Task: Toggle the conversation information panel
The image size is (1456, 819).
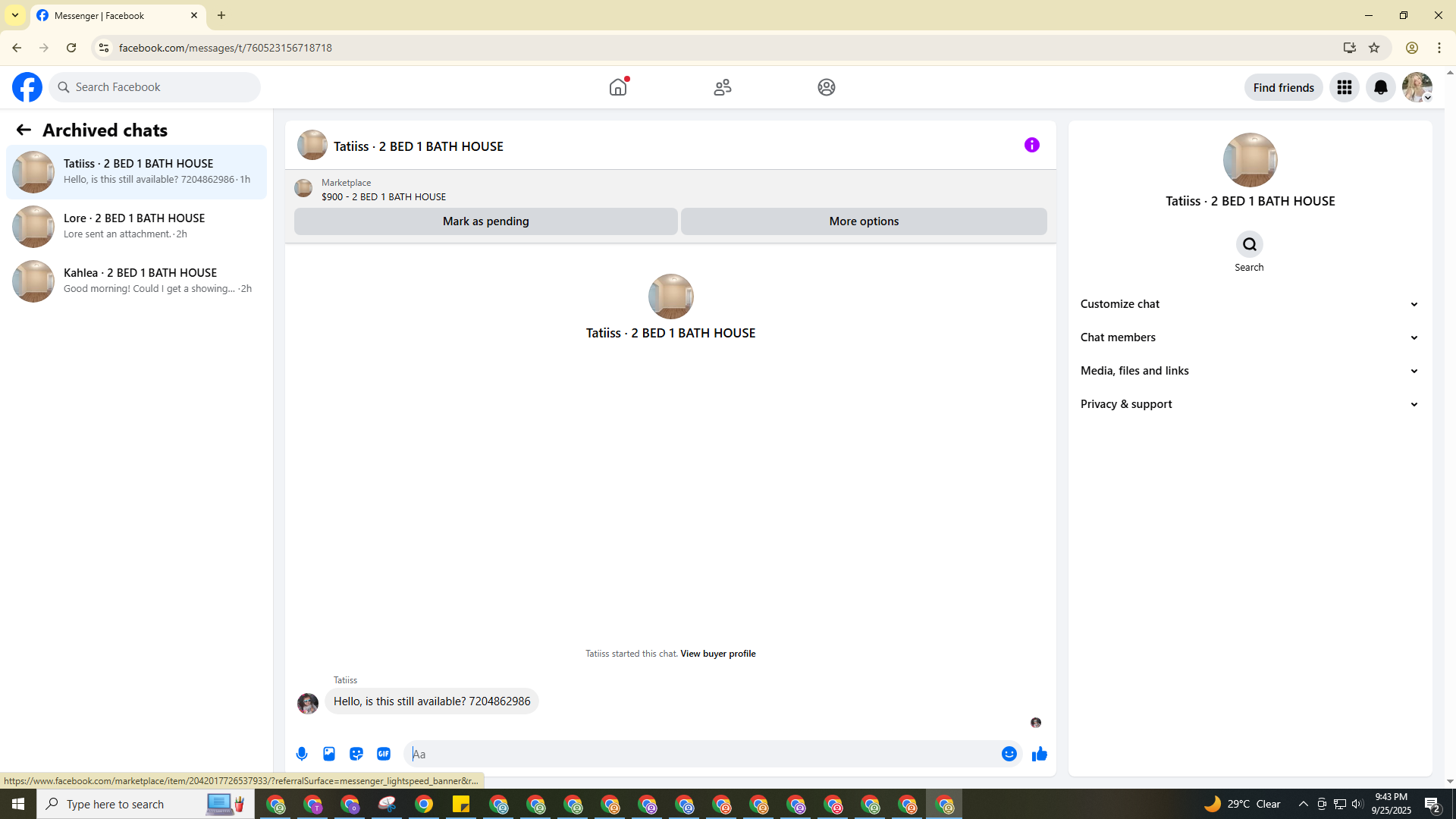Action: [1031, 145]
